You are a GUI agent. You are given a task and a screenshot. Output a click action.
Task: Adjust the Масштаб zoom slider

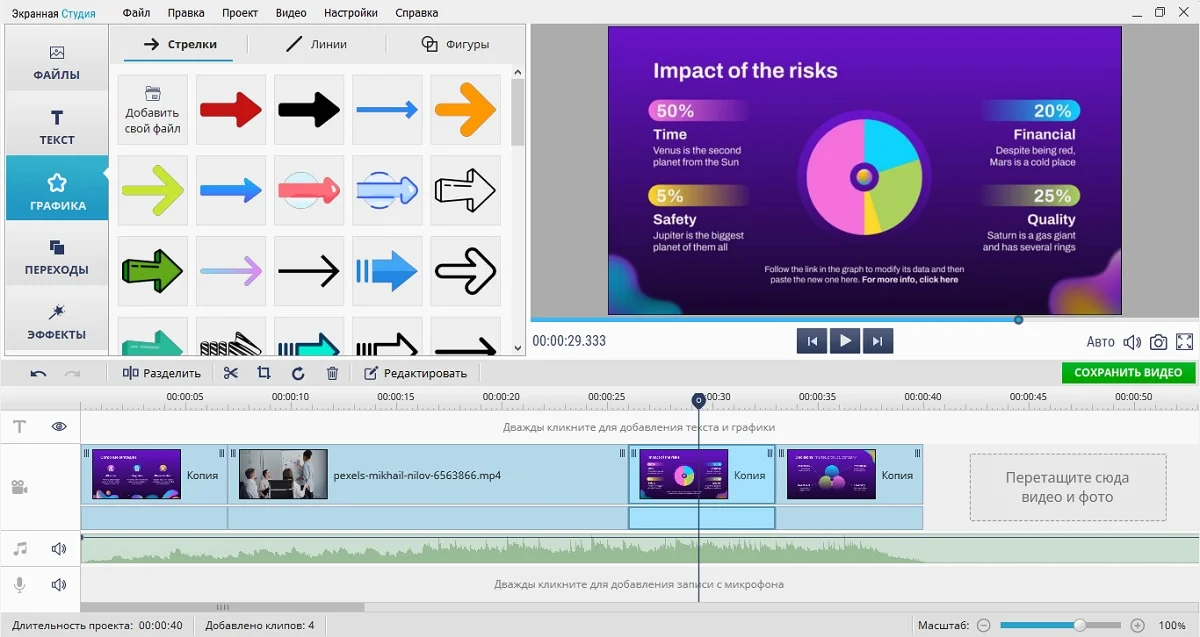click(x=1080, y=625)
